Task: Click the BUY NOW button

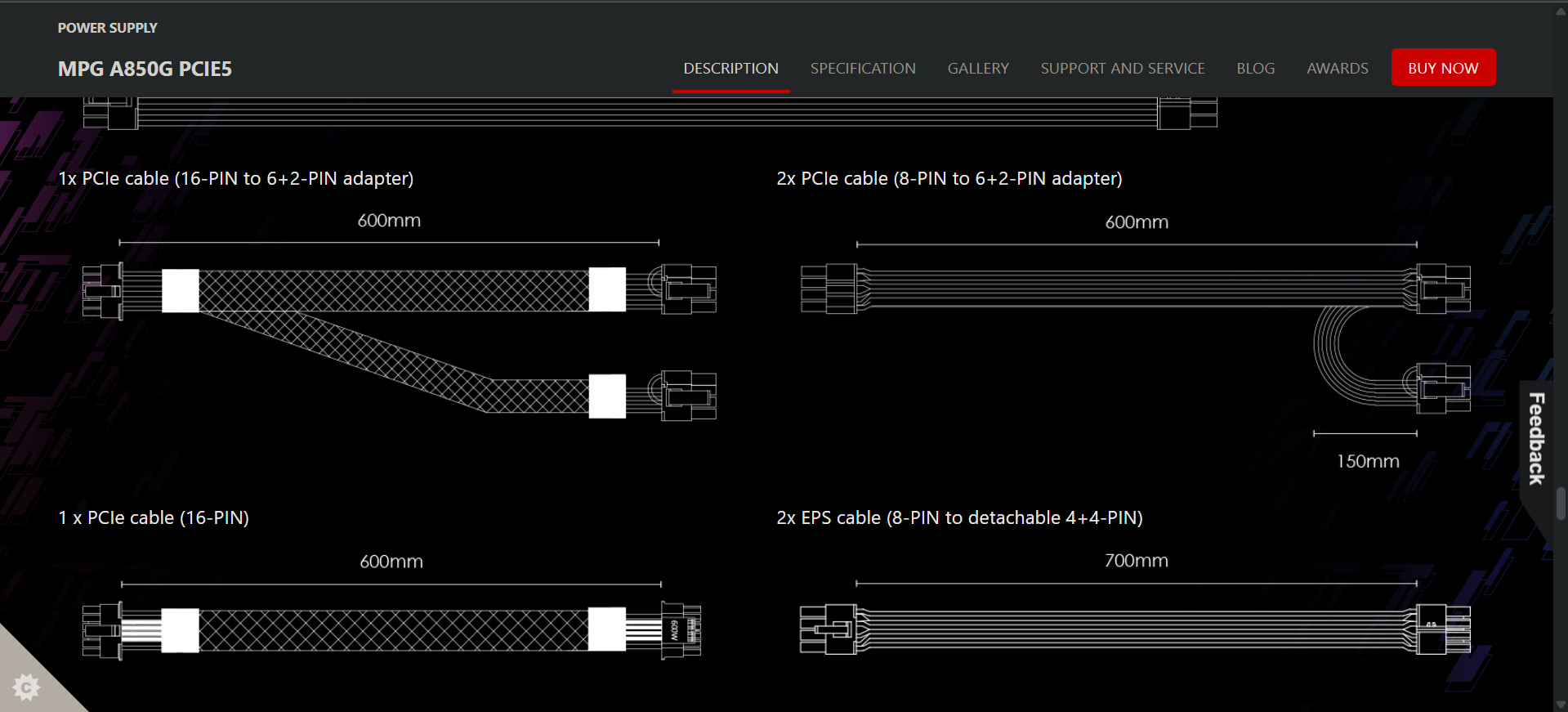Action: coord(1443,68)
